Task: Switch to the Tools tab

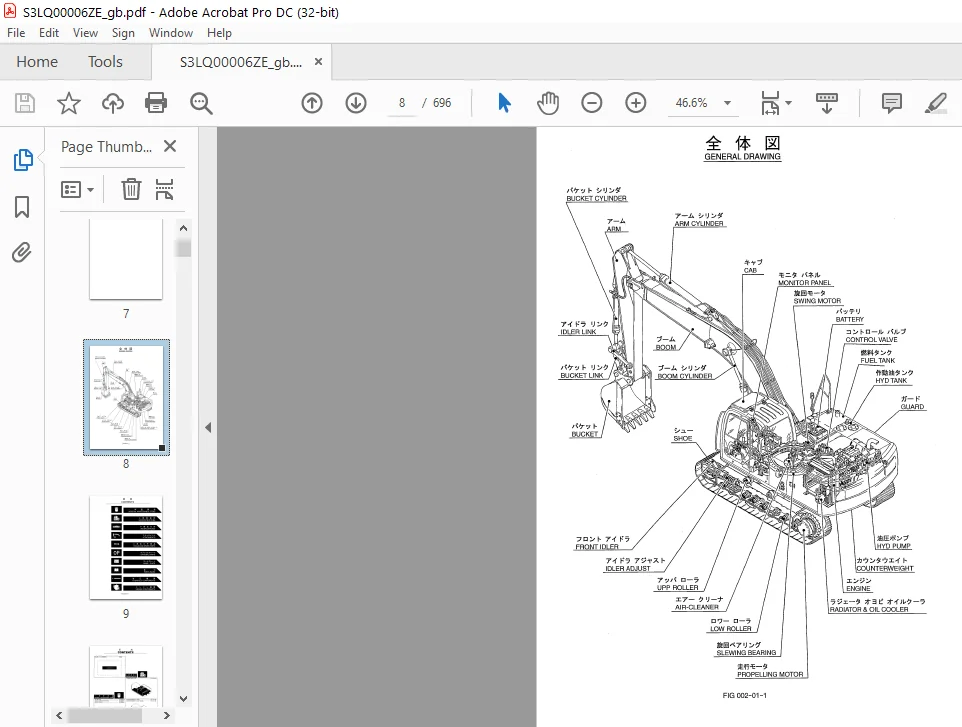Action: coord(105,62)
